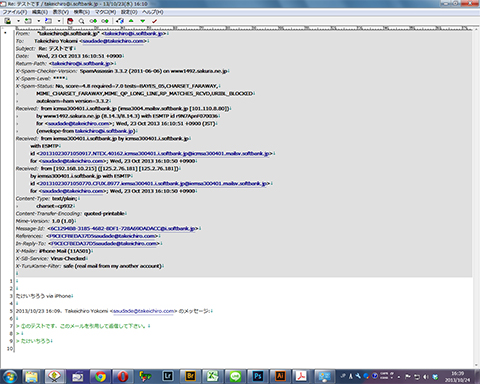
Task: Click the Mime-Version 1.0 header line
Action: [x=46, y=221]
